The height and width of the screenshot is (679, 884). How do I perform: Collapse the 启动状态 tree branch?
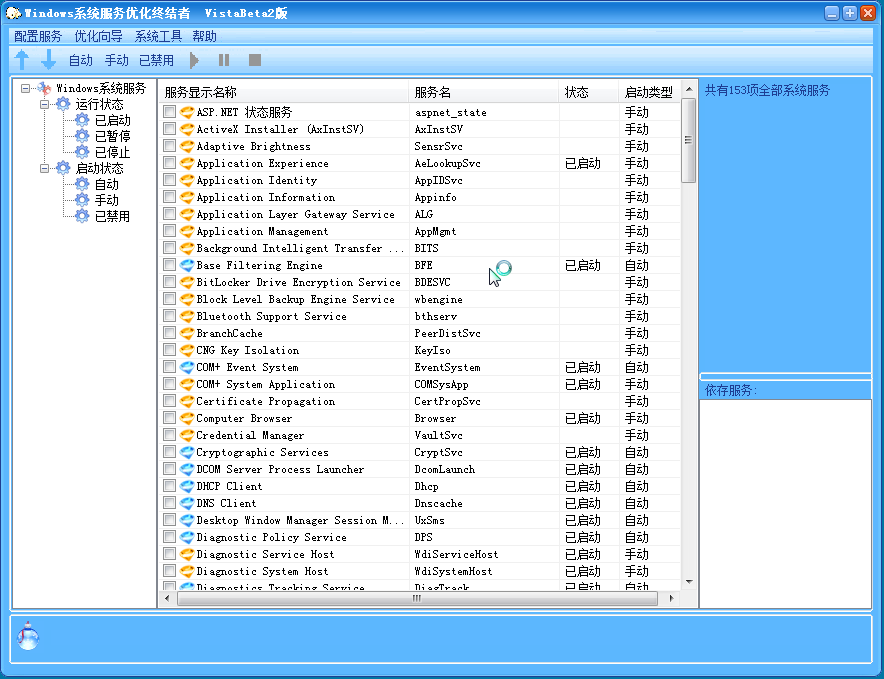(x=45, y=168)
